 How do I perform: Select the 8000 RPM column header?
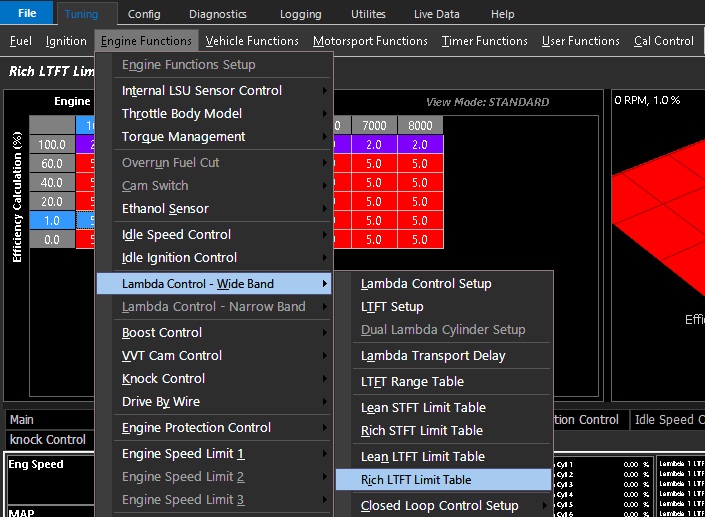(x=420, y=125)
